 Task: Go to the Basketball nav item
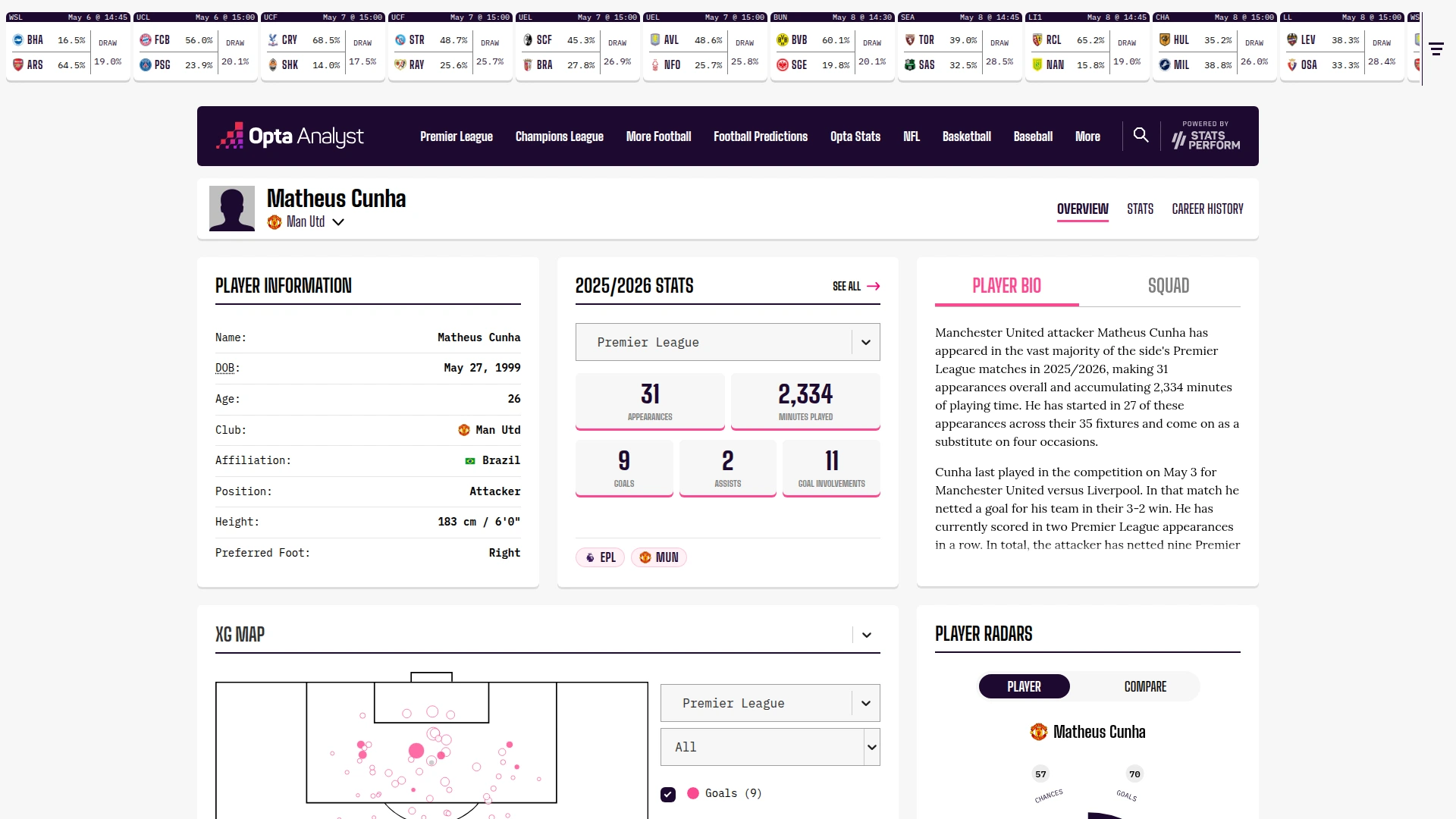(967, 136)
